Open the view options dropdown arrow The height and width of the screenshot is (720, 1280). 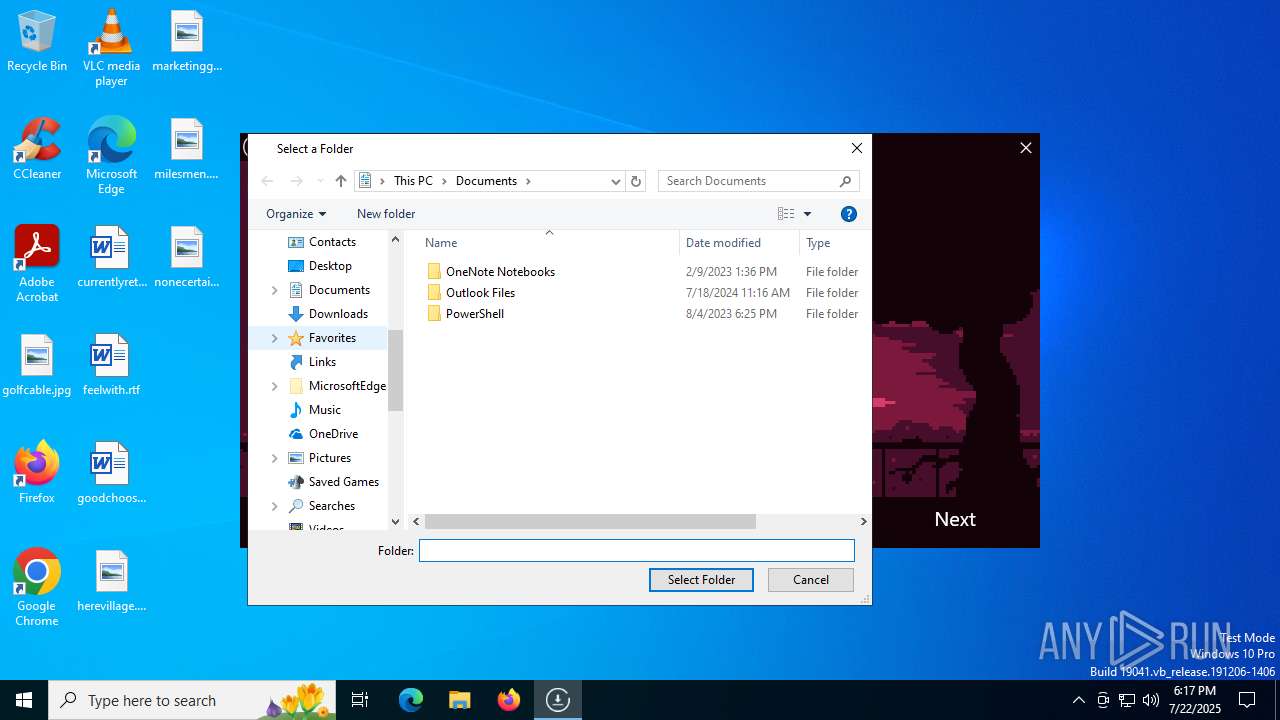(807, 214)
